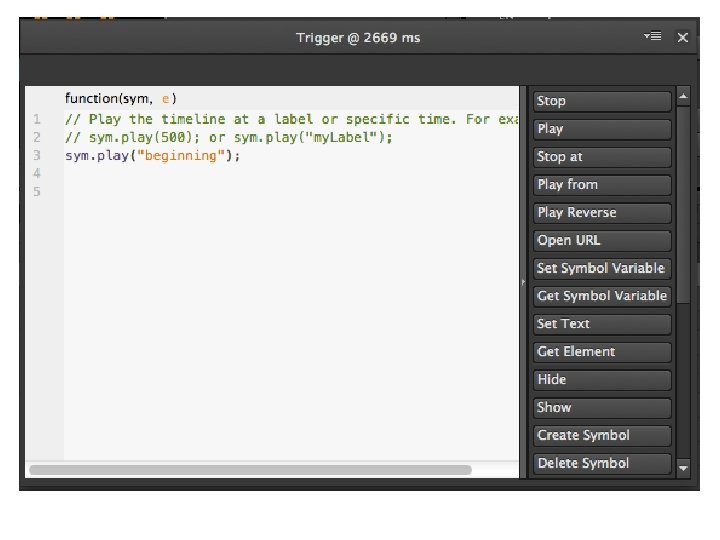
Task: Insert the Show snippet
Action: click(x=602, y=408)
